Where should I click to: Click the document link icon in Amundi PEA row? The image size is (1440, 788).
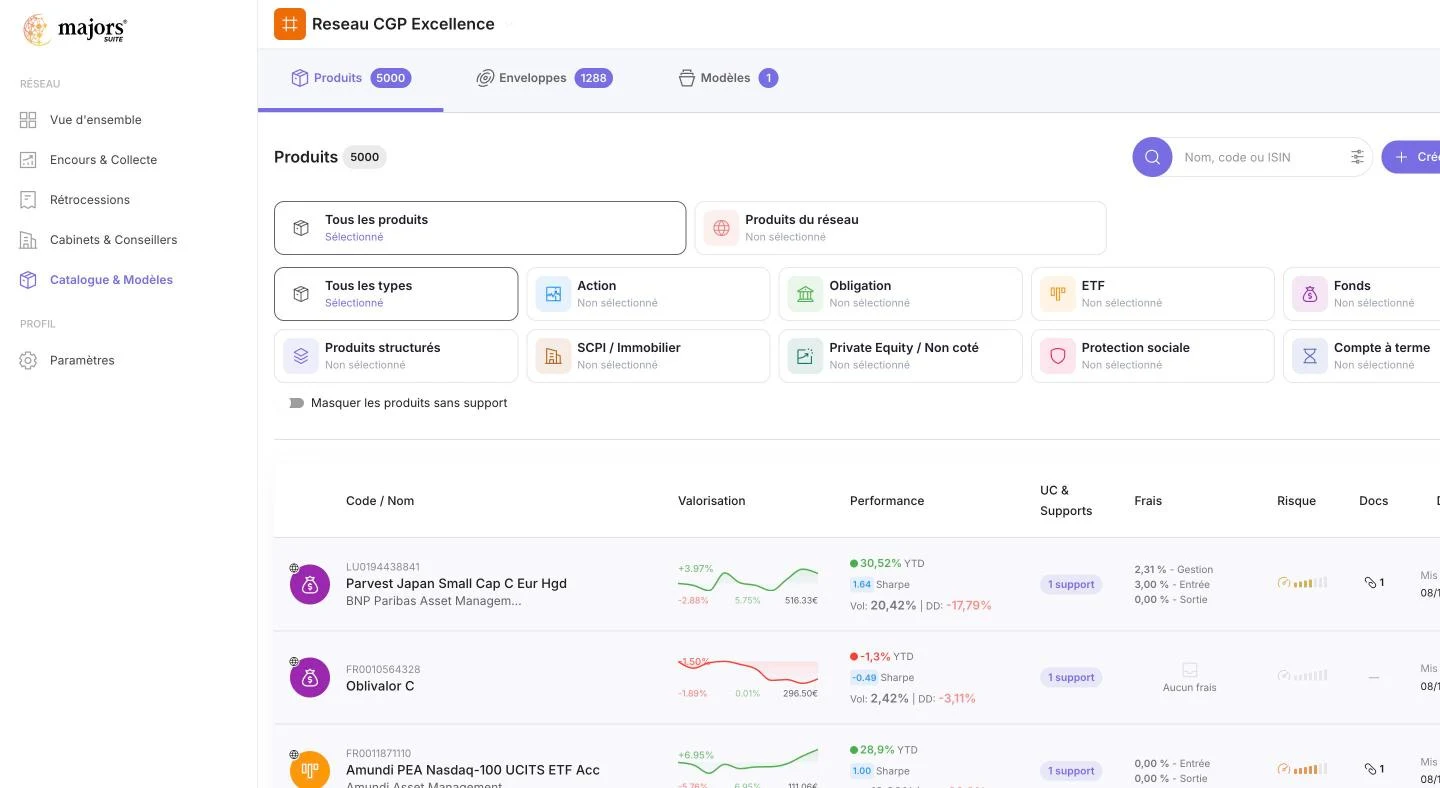[x=1370, y=769]
